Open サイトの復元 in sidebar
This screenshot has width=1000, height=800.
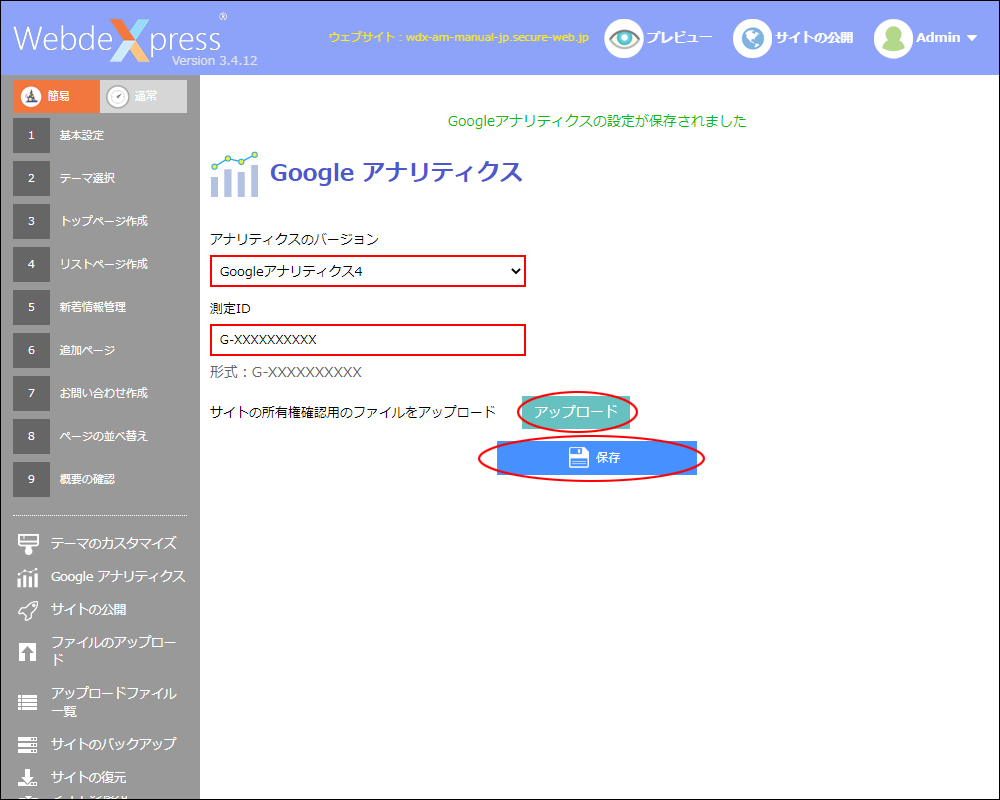89,777
